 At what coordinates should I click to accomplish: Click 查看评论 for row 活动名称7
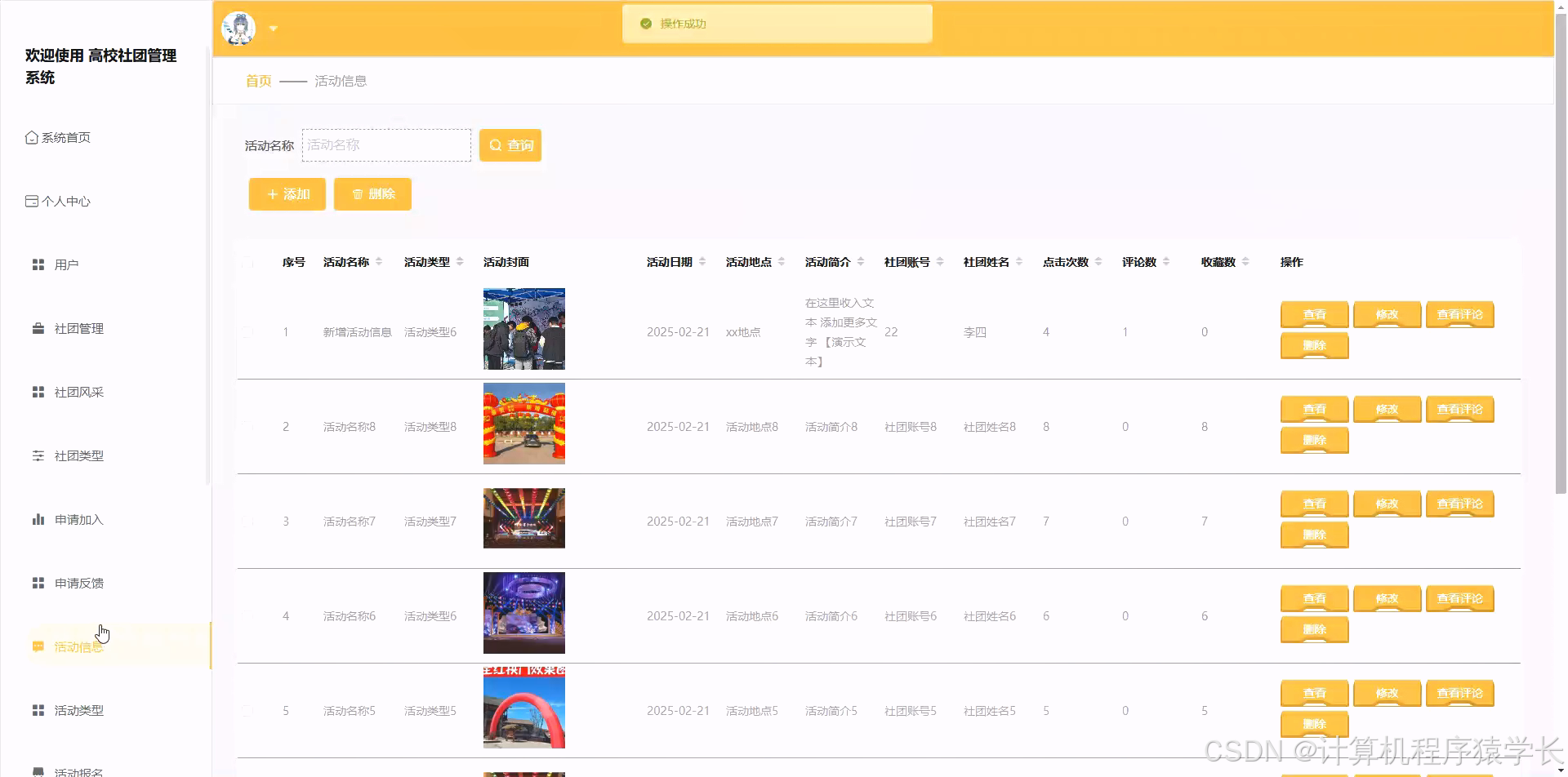(1460, 504)
